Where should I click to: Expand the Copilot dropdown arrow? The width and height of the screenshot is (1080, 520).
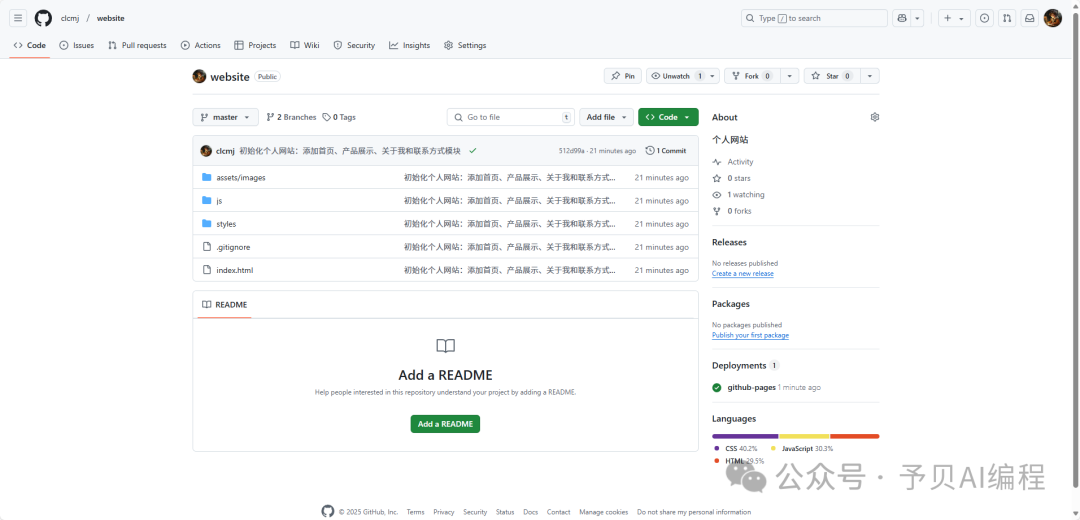[x=917, y=19]
